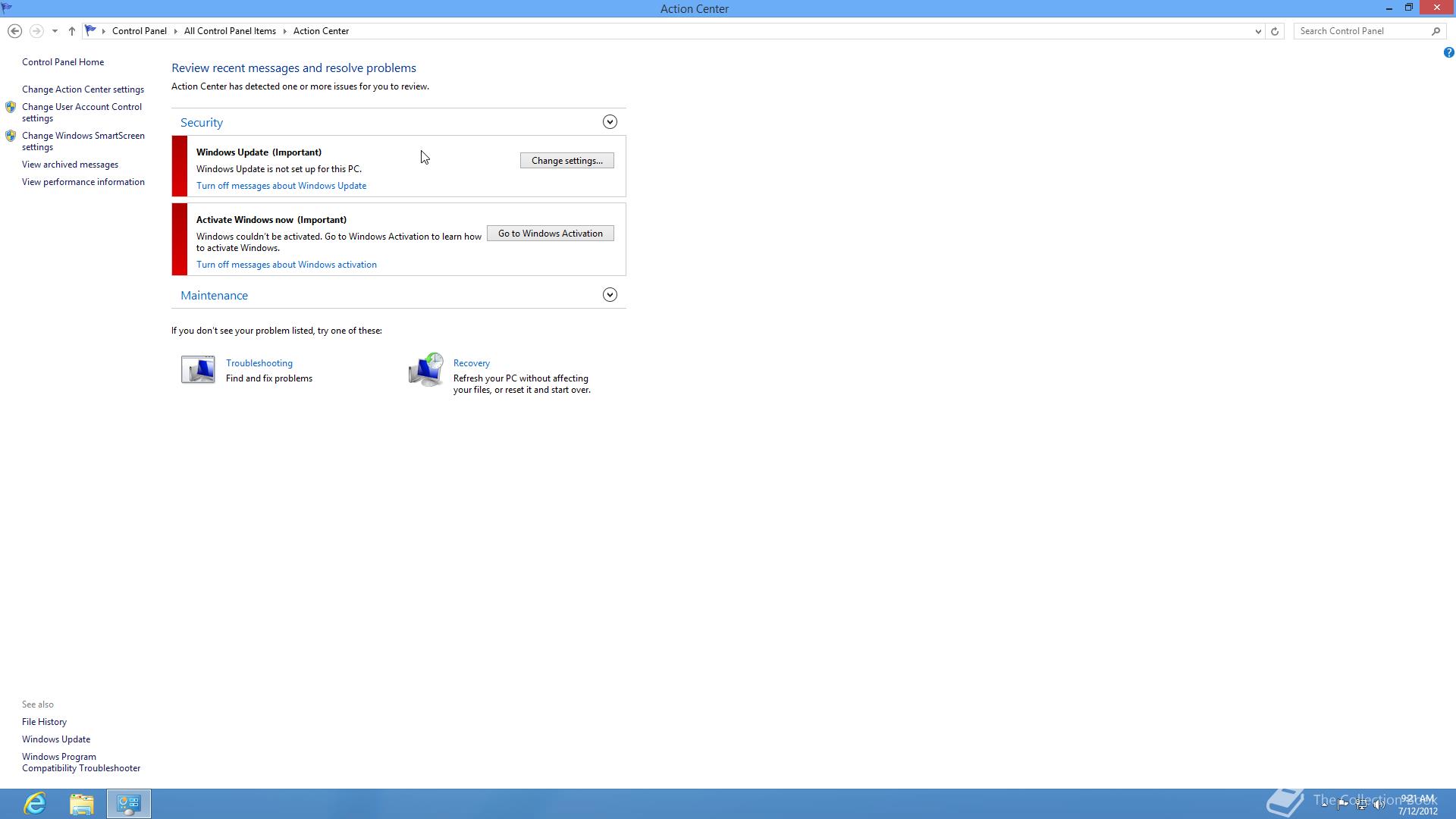Viewport: 1456px width, 819px height.
Task: Open Change User Account Control settings
Action: click(82, 112)
